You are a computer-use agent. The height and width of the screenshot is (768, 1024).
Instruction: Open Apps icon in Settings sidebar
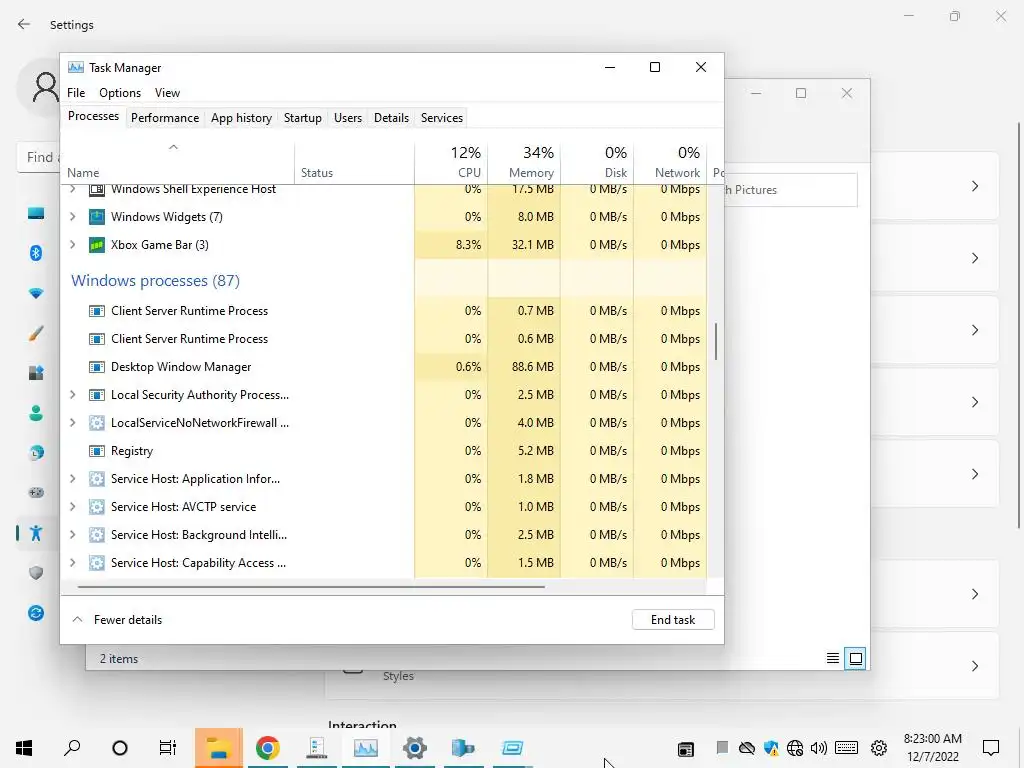(x=36, y=373)
